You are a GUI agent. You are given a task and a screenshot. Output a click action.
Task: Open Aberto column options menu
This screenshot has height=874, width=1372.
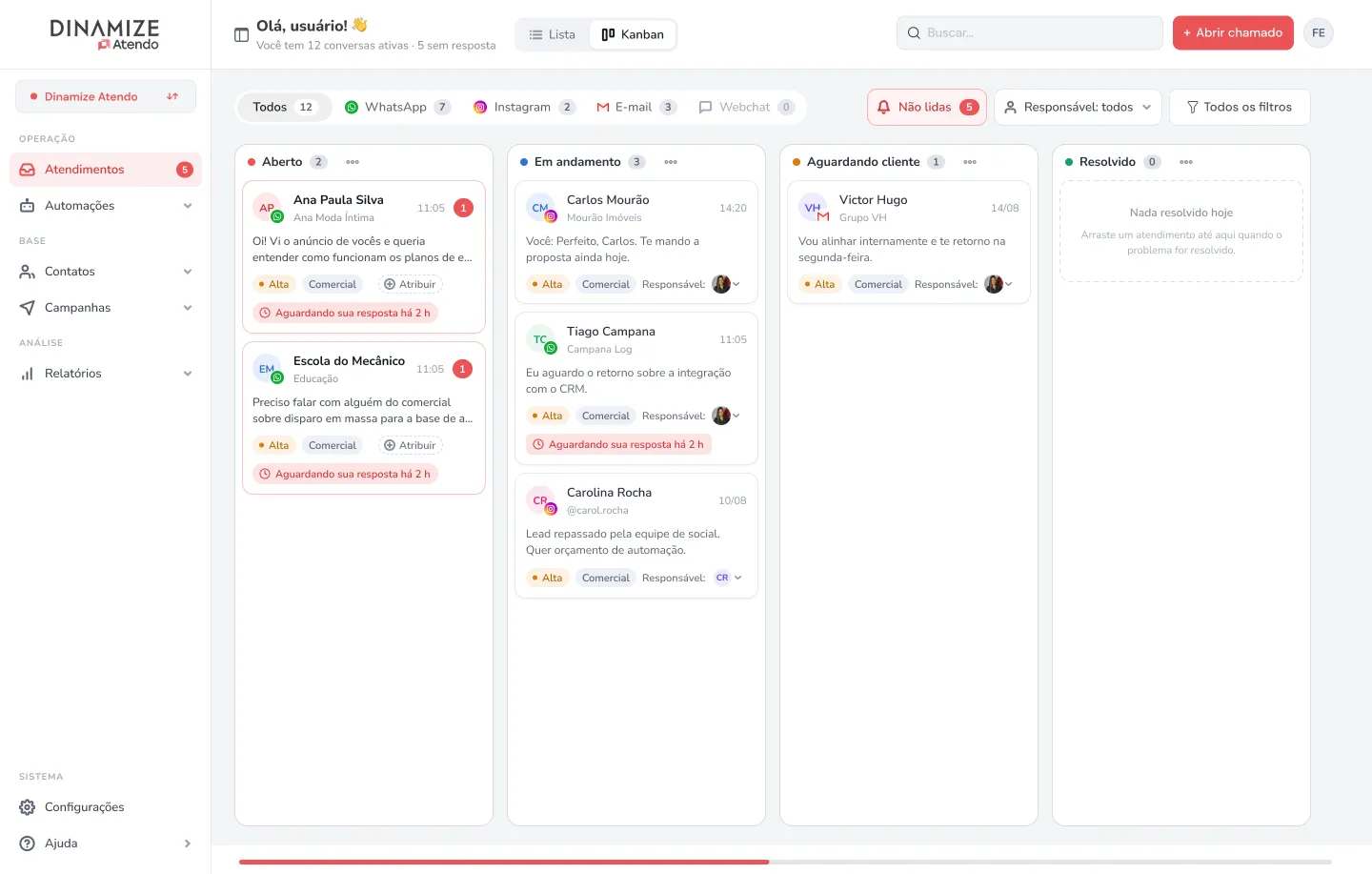[x=353, y=162]
